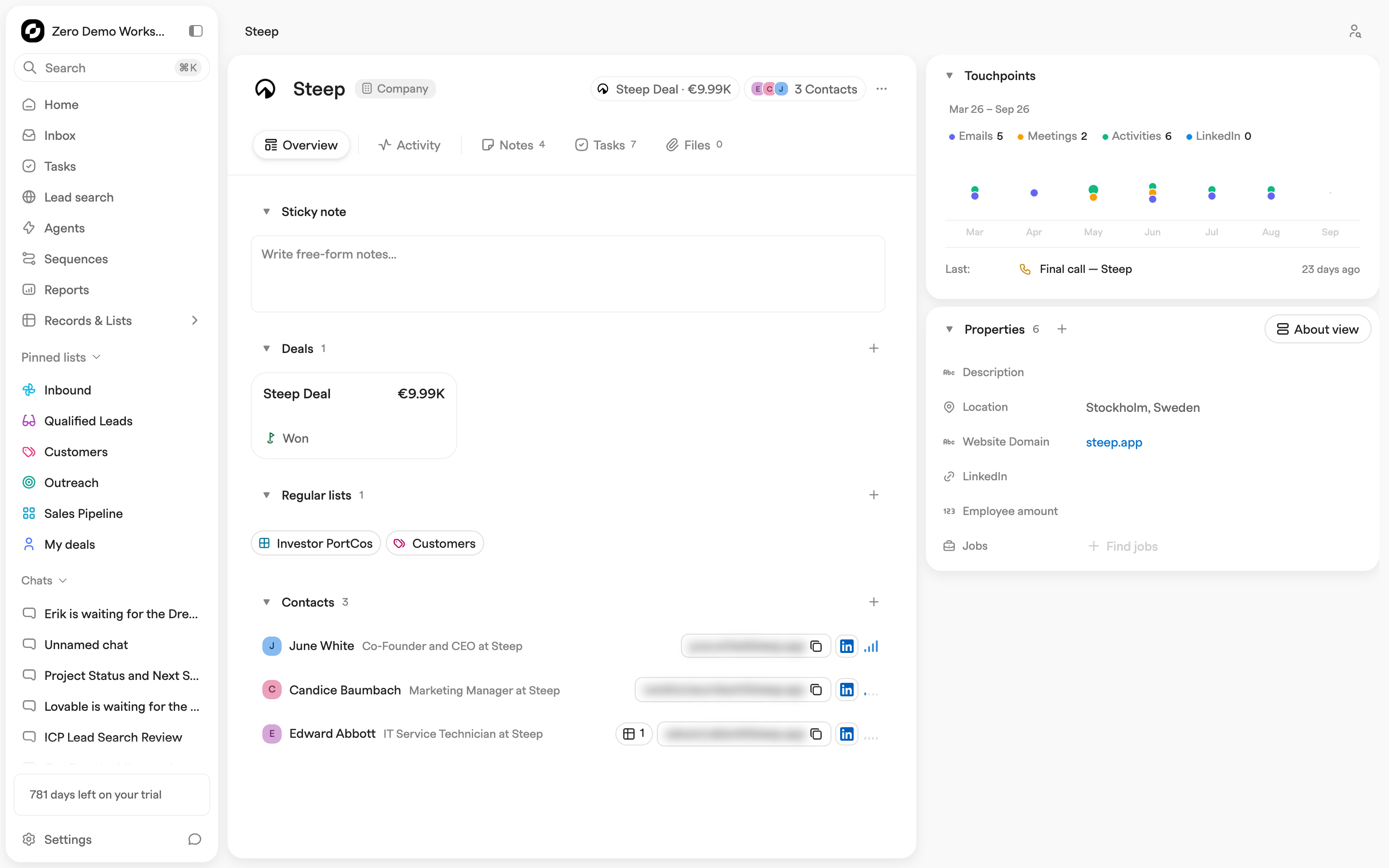The image size is (1389, 868).
Task: Click Edward Abbott's list count badge
Action: 634,733
